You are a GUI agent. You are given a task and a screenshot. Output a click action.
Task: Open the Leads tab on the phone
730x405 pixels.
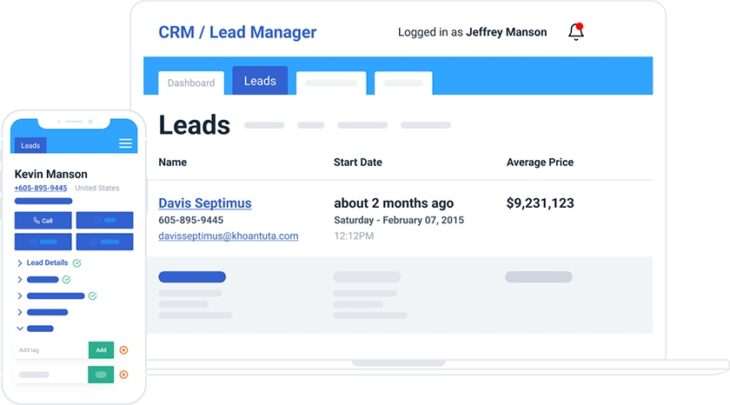click(31, 146)
